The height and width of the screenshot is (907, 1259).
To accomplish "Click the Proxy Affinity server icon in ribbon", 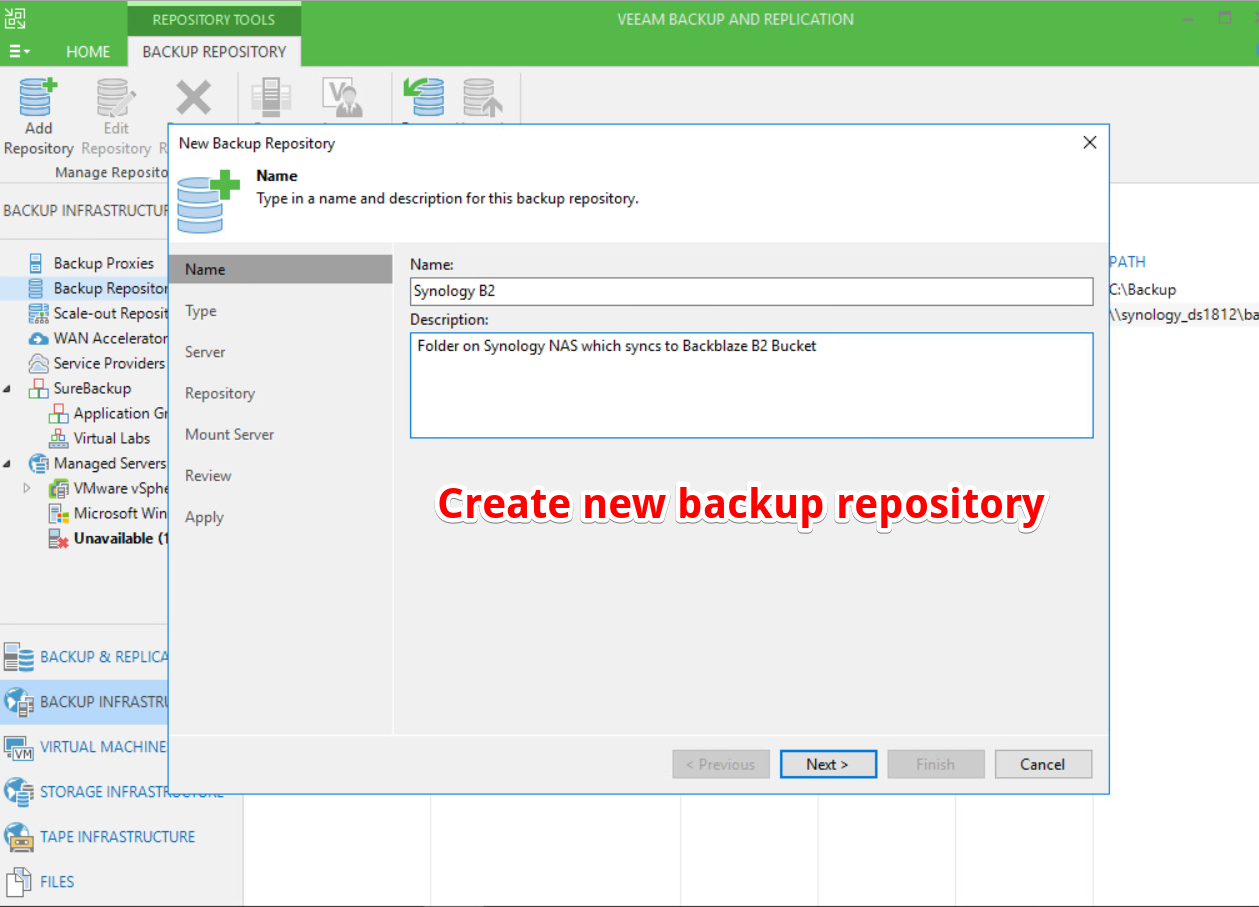I will (x=270, y=98).
